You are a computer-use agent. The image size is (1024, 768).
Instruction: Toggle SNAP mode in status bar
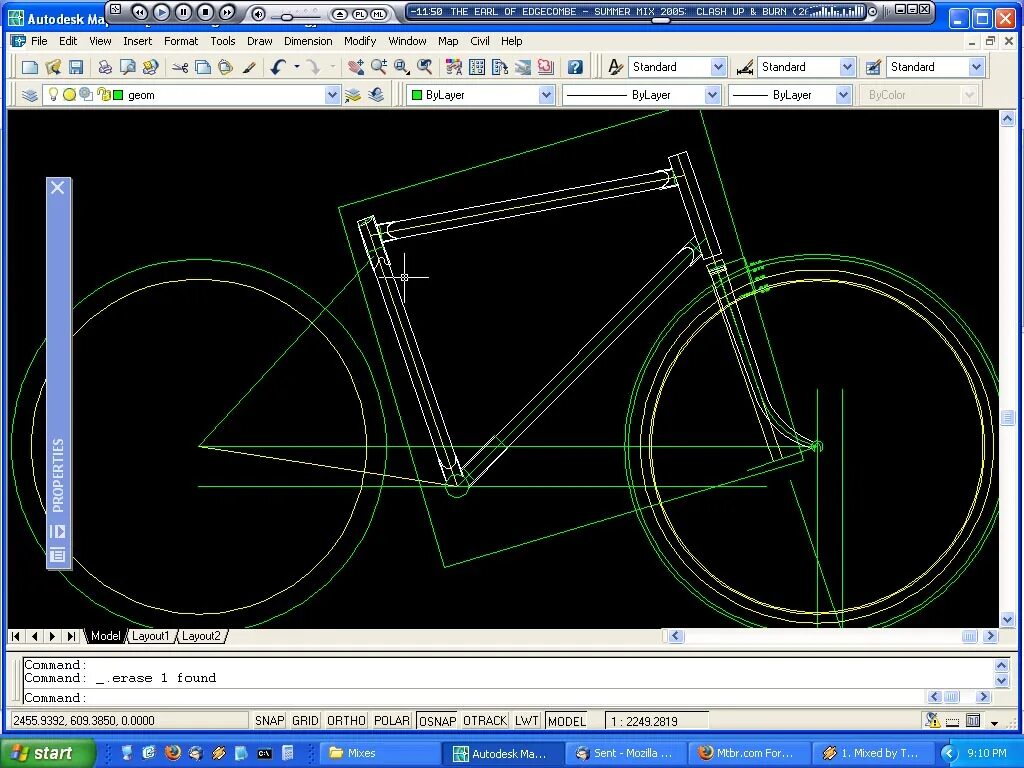pos(269,720)
